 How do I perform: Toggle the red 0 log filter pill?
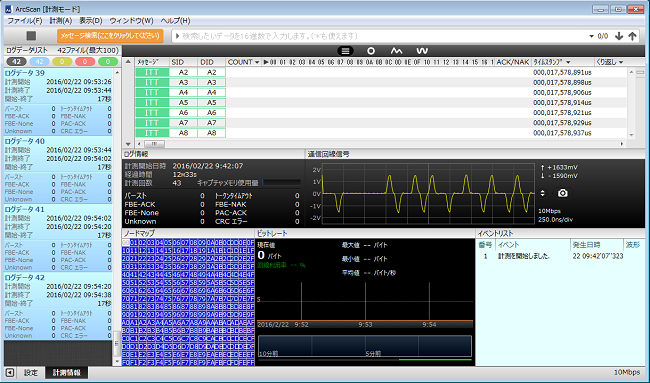(x=85, y=62)
